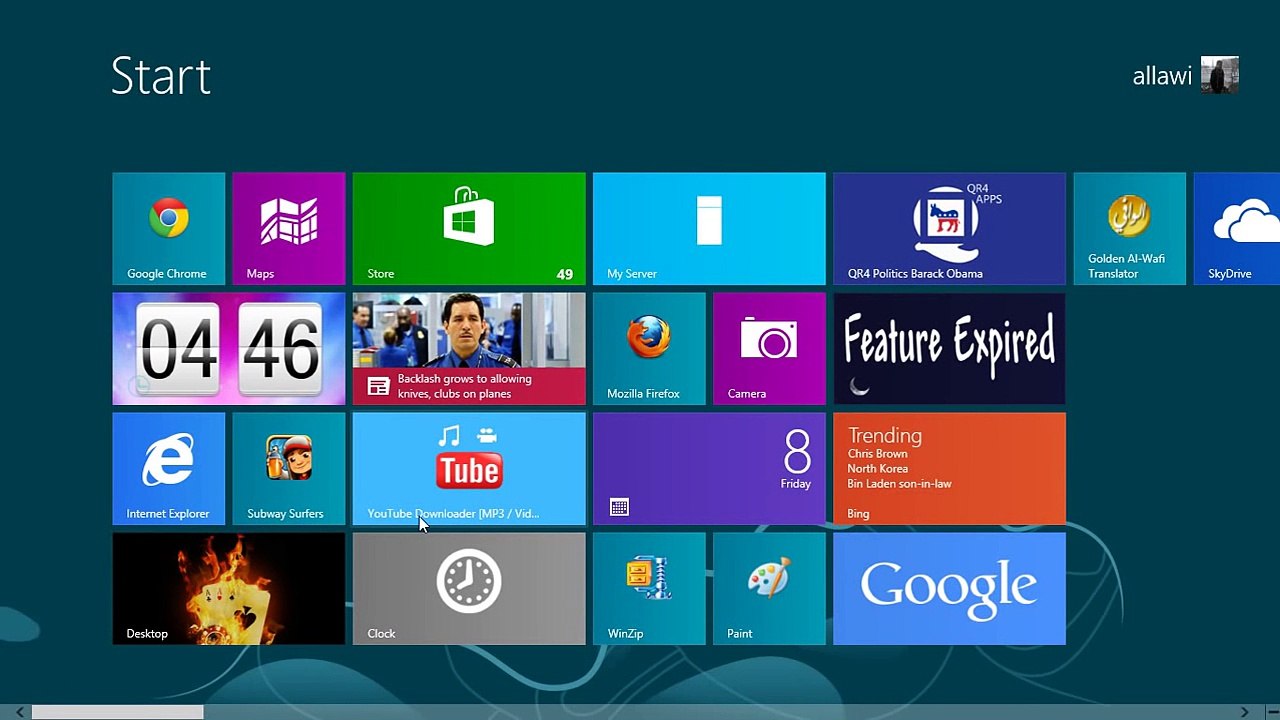Click the user account picture
Image resolution: width=1280 pixels, height=720 pixels.
1220,75
